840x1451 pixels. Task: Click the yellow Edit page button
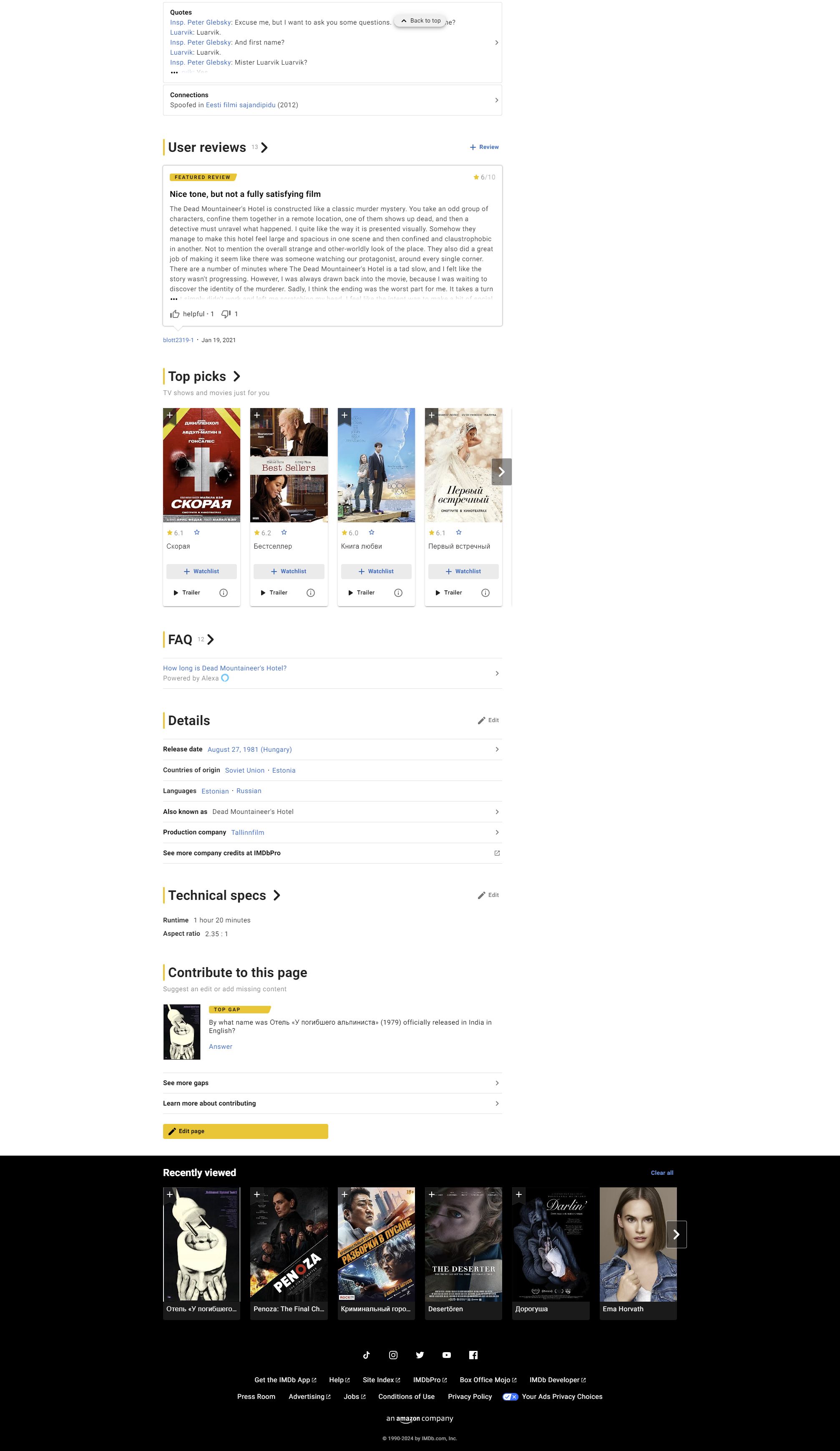coord(245,1131)
